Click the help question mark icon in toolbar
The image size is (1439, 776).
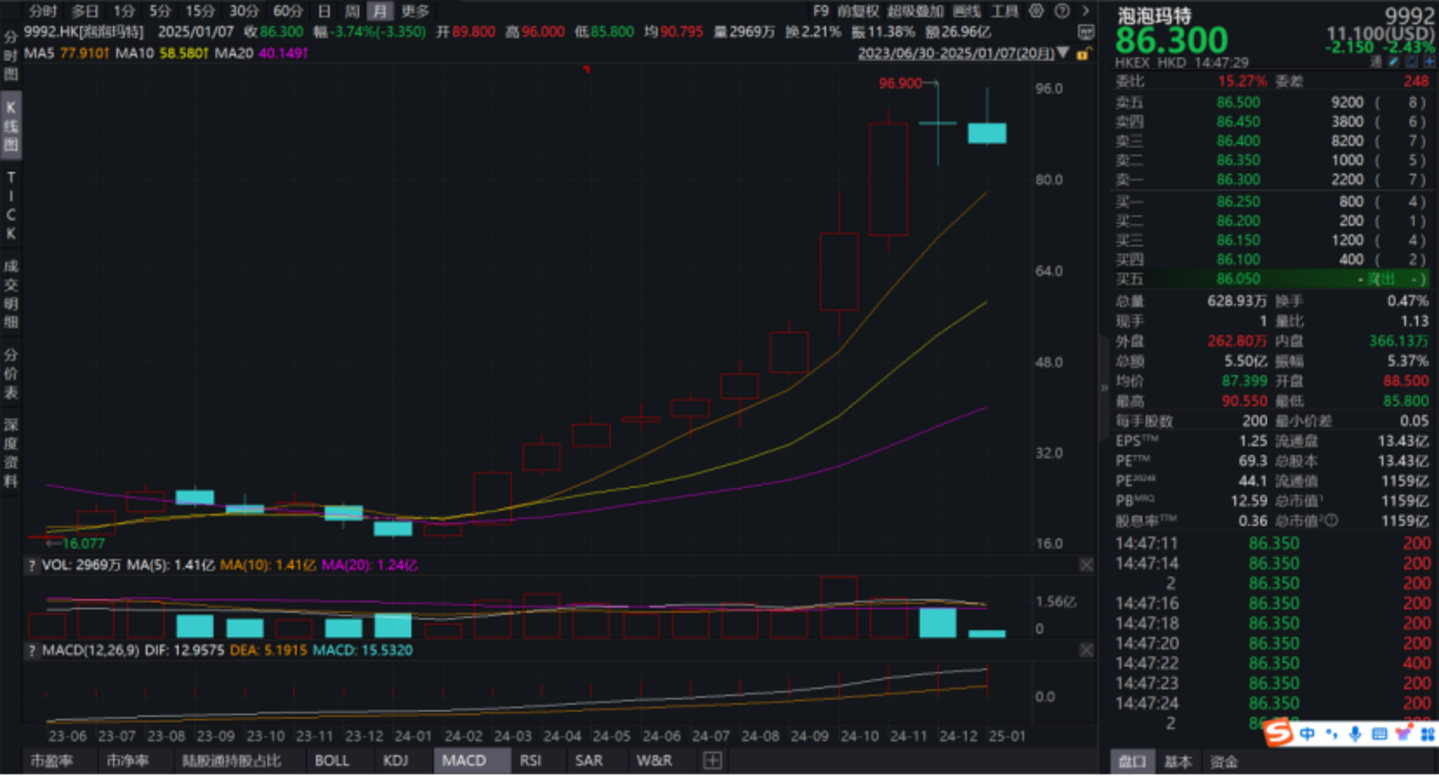(1063, 11)
